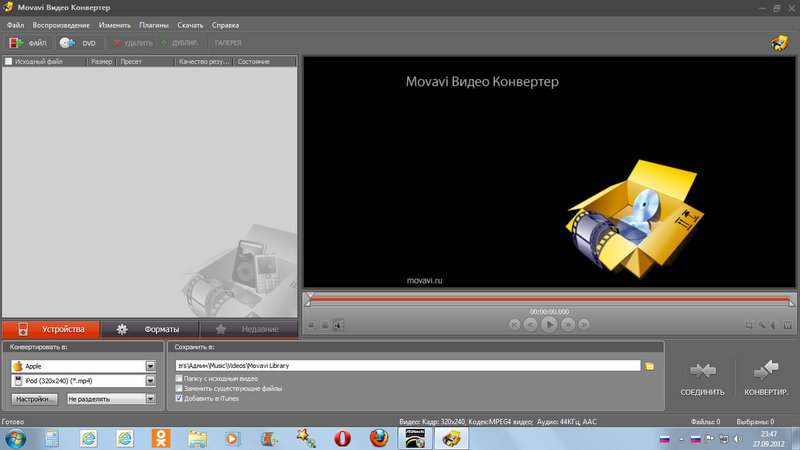
Task: Add a file with the Файл button
Action: (28, 43)
